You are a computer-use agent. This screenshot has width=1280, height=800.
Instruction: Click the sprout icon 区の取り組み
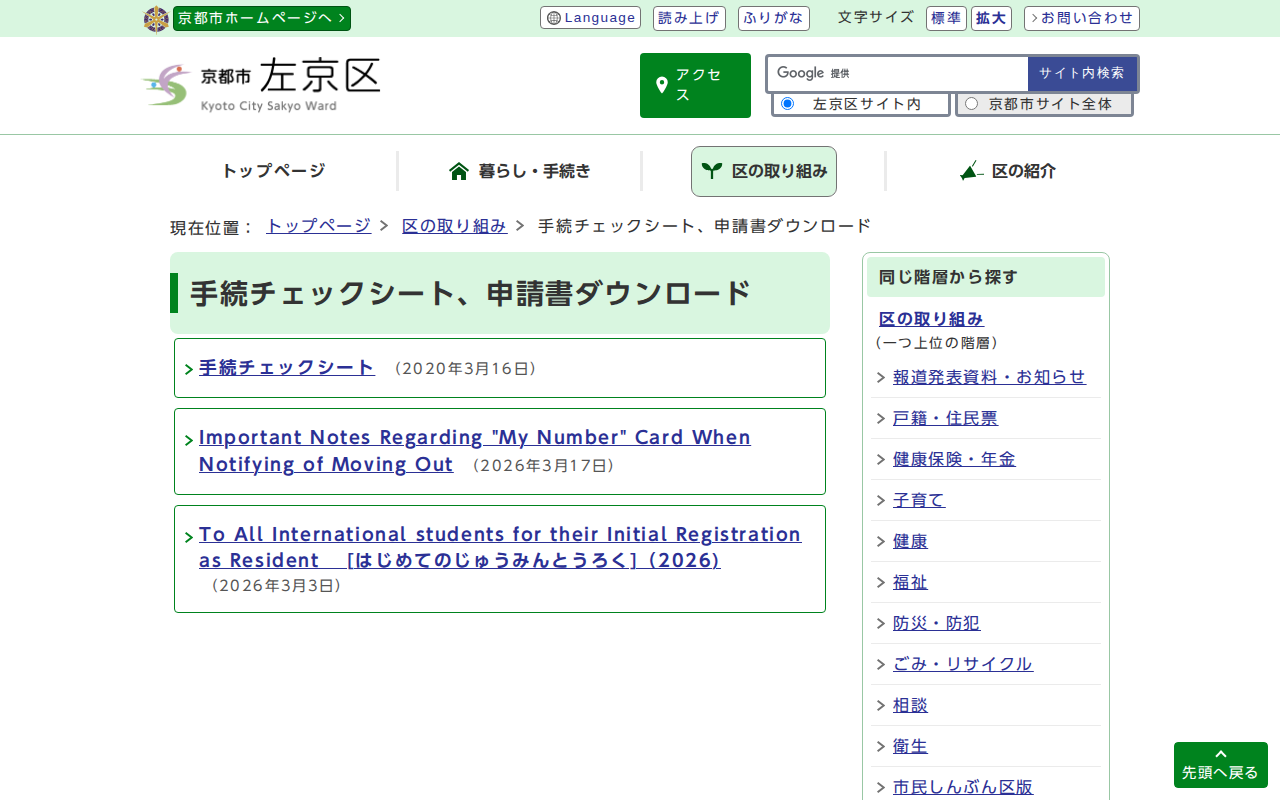click(764, 171)
